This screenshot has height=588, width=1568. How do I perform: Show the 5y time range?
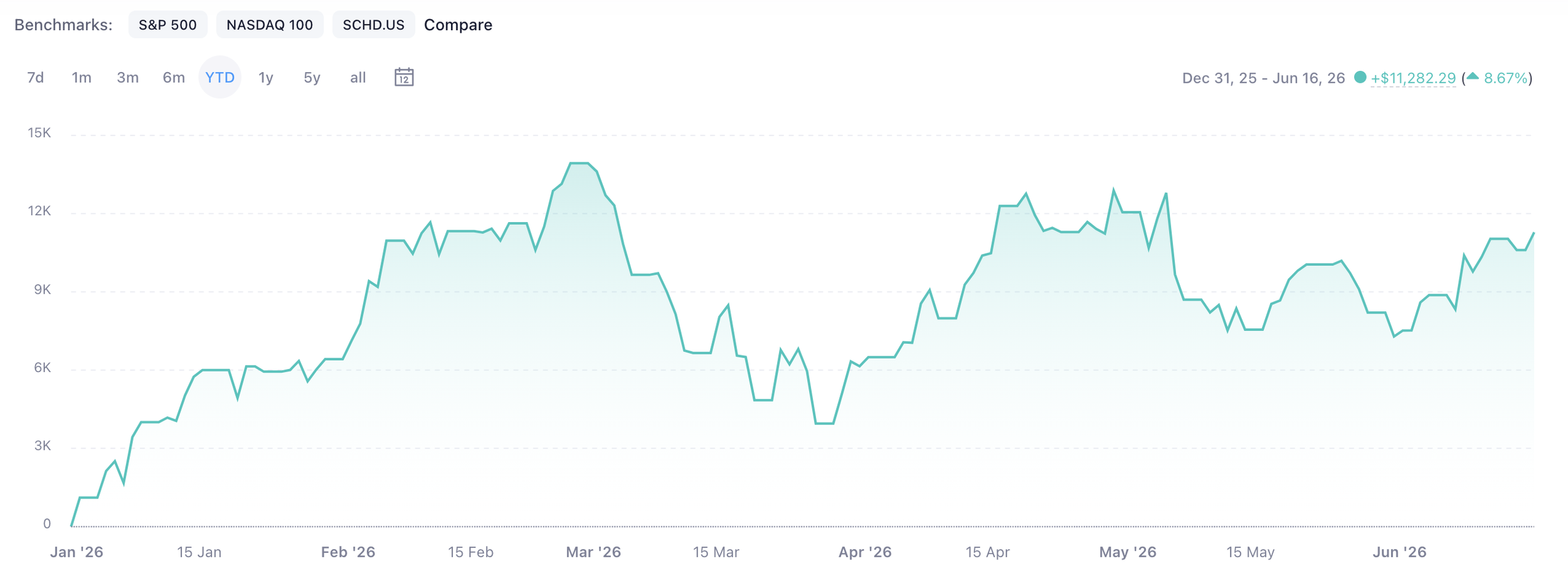coord(312,77)
